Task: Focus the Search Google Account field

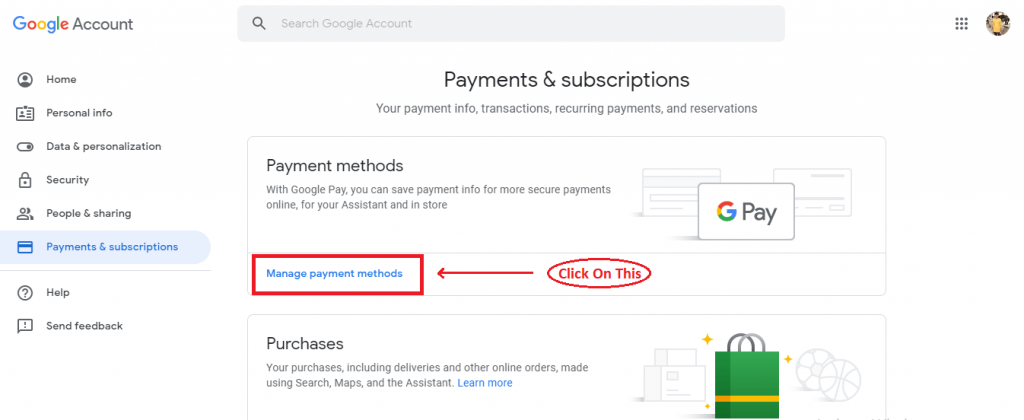Action: (511, 24)
